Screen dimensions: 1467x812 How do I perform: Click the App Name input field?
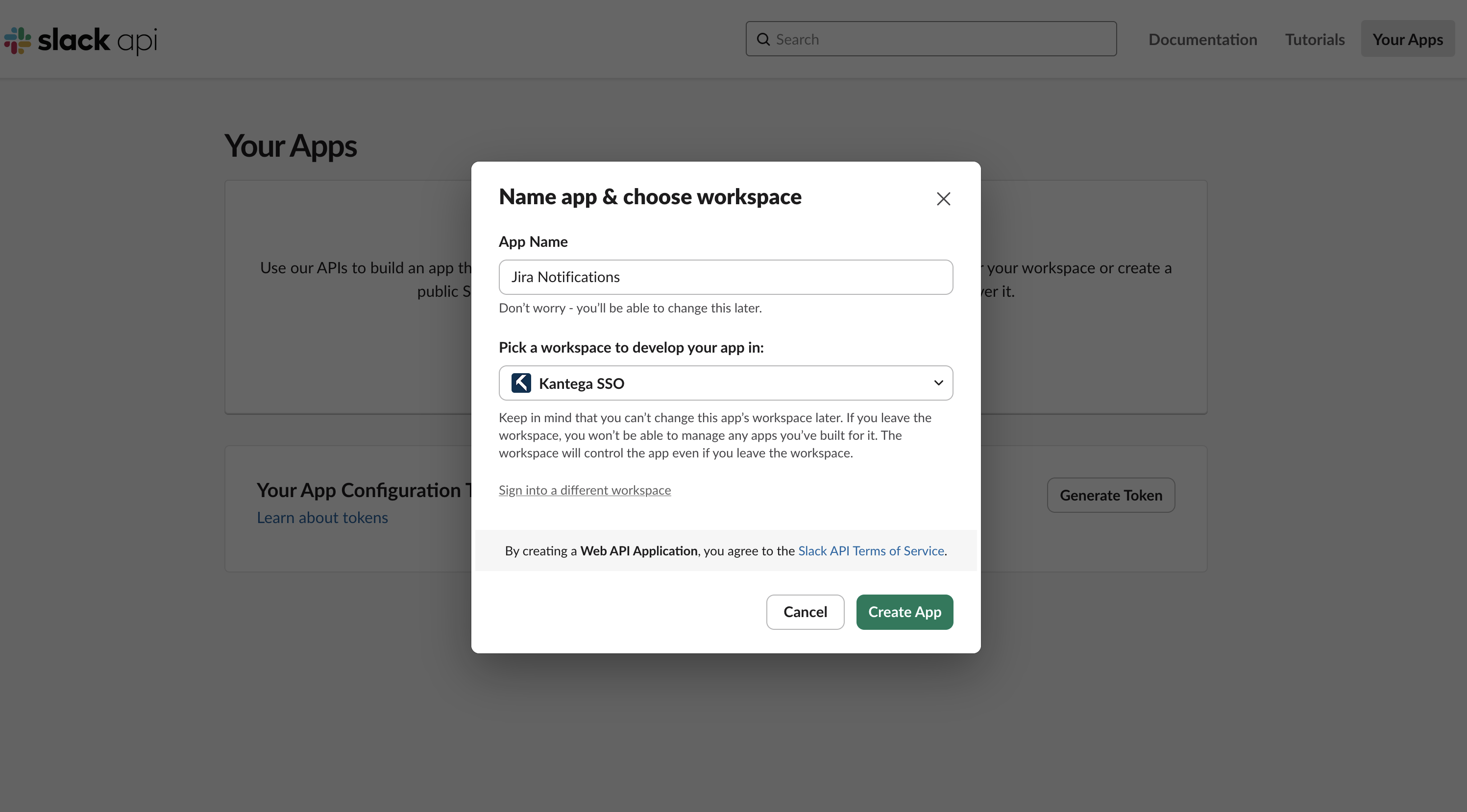pos(726,277)
